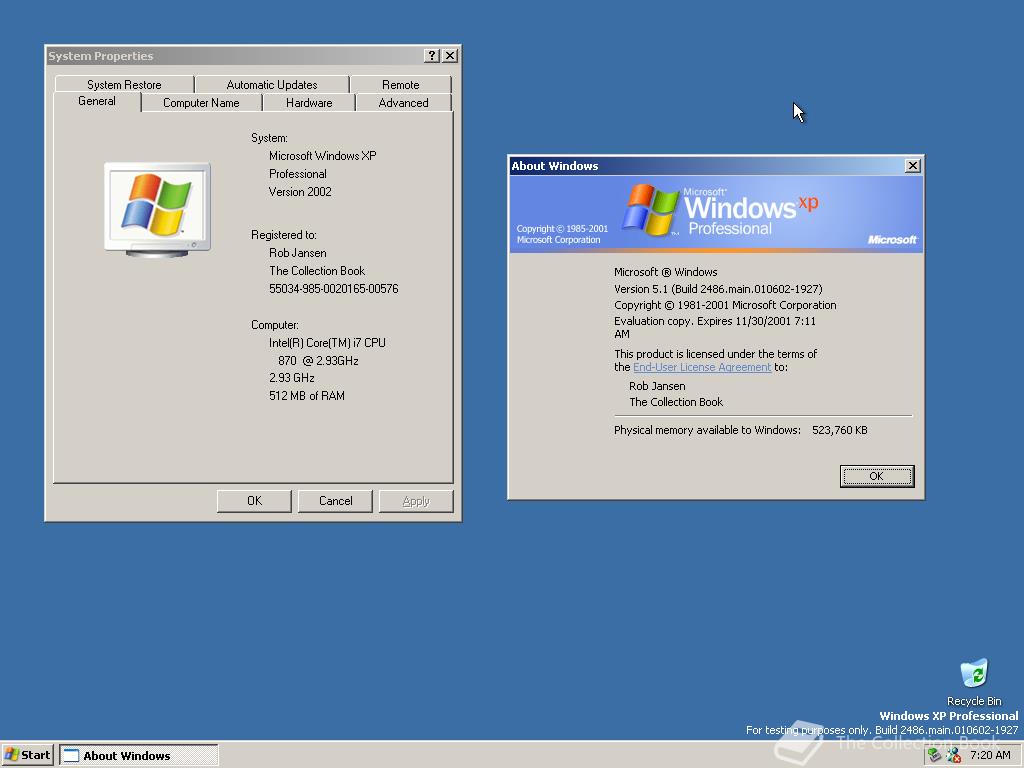Screen dimensions: 1024x768
Task: Click 'Microsoft Windows XP' in System section
Action: (323, 156)
